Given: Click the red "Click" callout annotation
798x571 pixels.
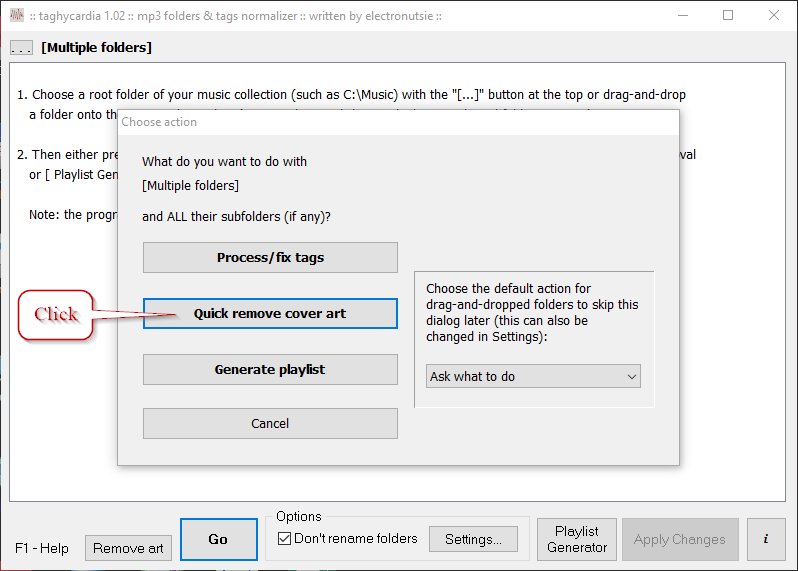Looking at the screenshot, I should [x=56, y=314].
